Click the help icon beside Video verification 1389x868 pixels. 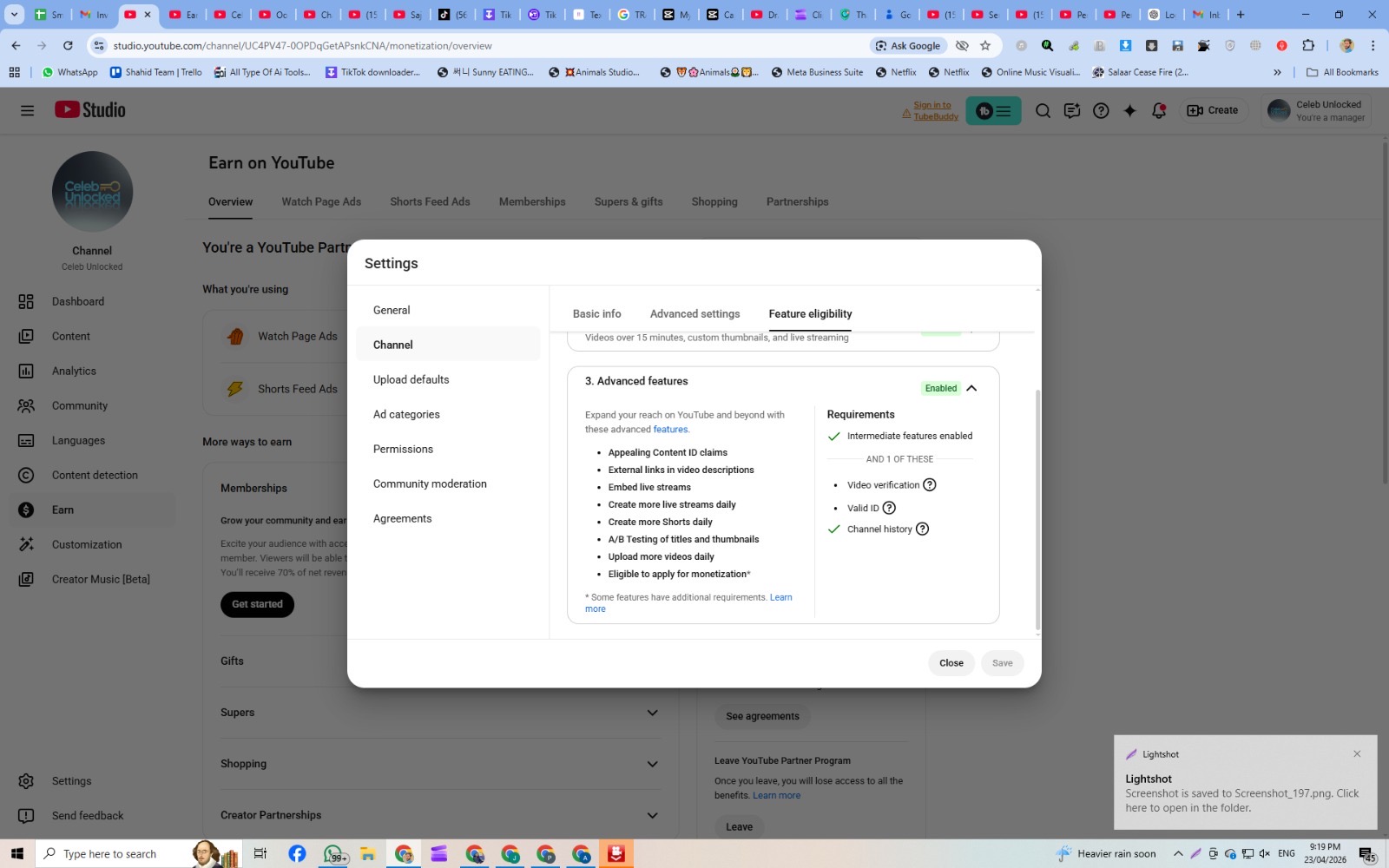[x=930, y=485]
